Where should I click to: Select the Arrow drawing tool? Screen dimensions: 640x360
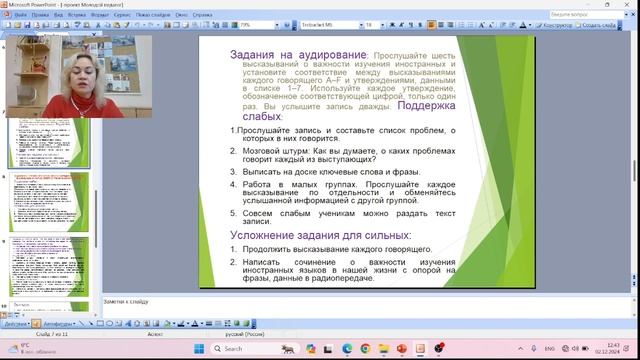91,324
